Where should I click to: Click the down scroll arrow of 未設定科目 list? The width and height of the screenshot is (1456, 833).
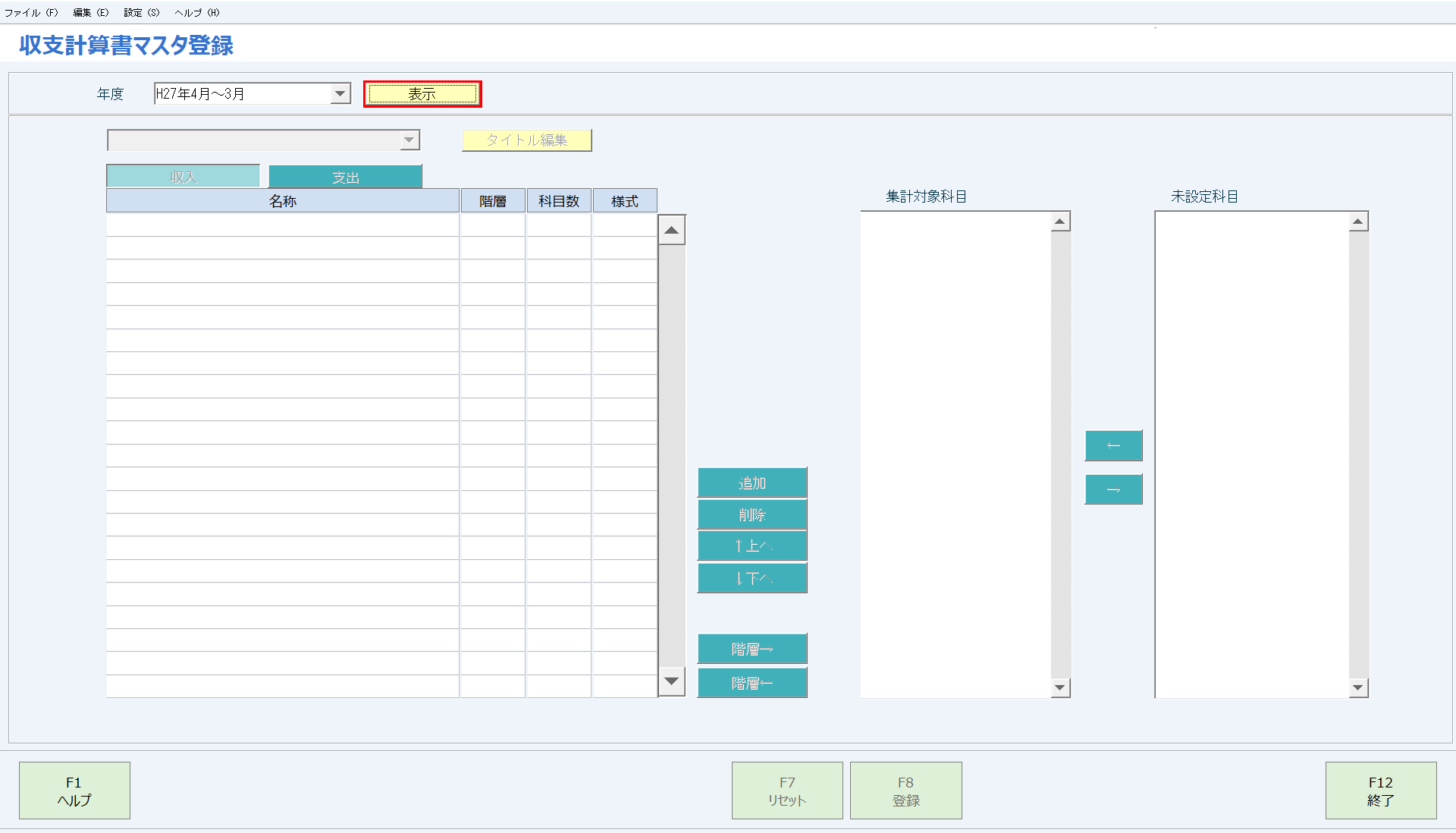[x=1359, y=687]
